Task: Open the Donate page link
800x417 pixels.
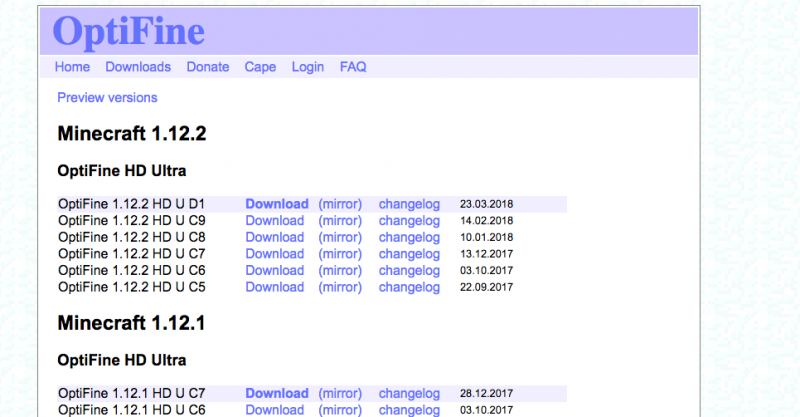Action: [208, 67]
